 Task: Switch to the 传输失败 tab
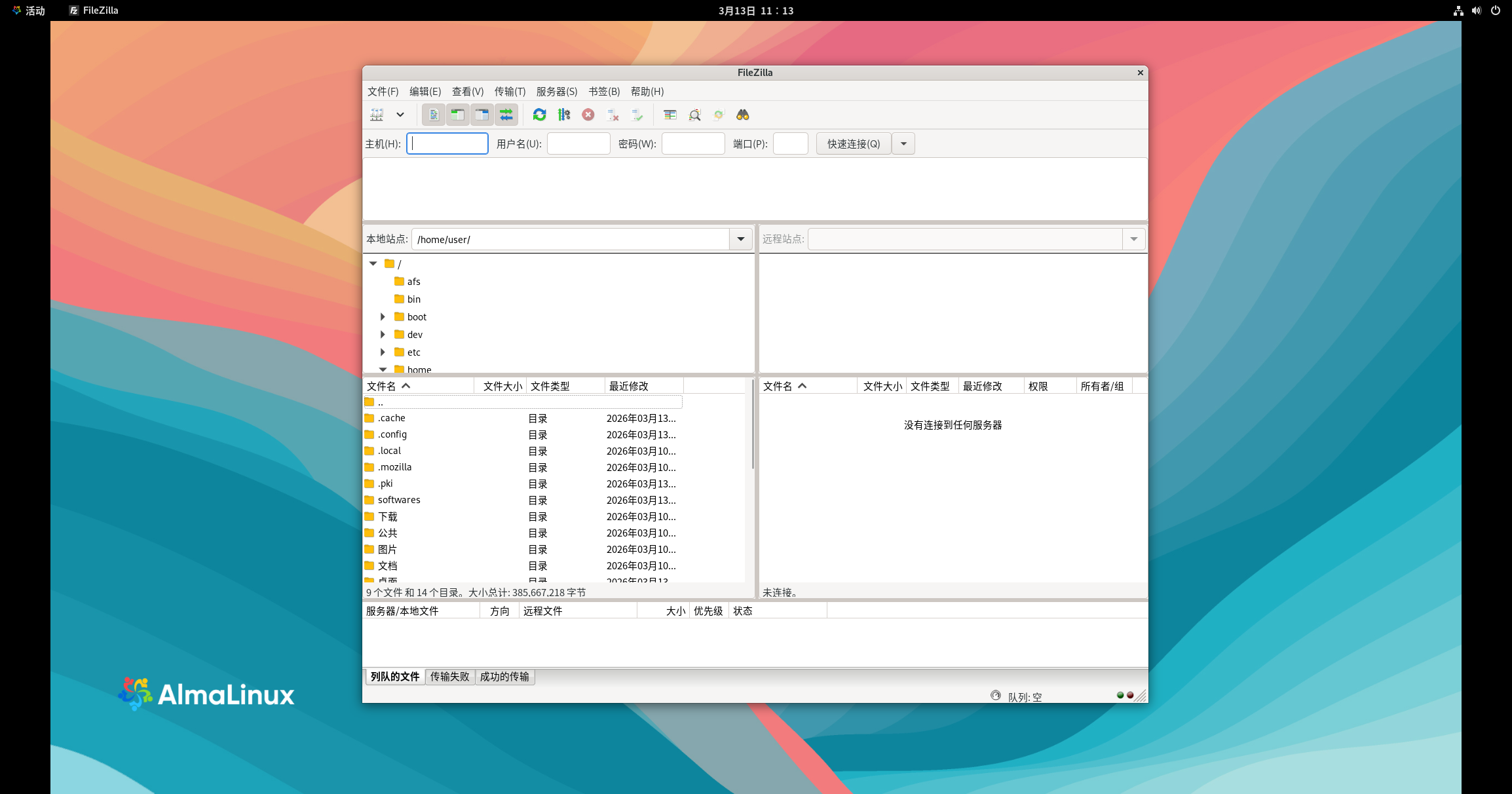point(449,676)
